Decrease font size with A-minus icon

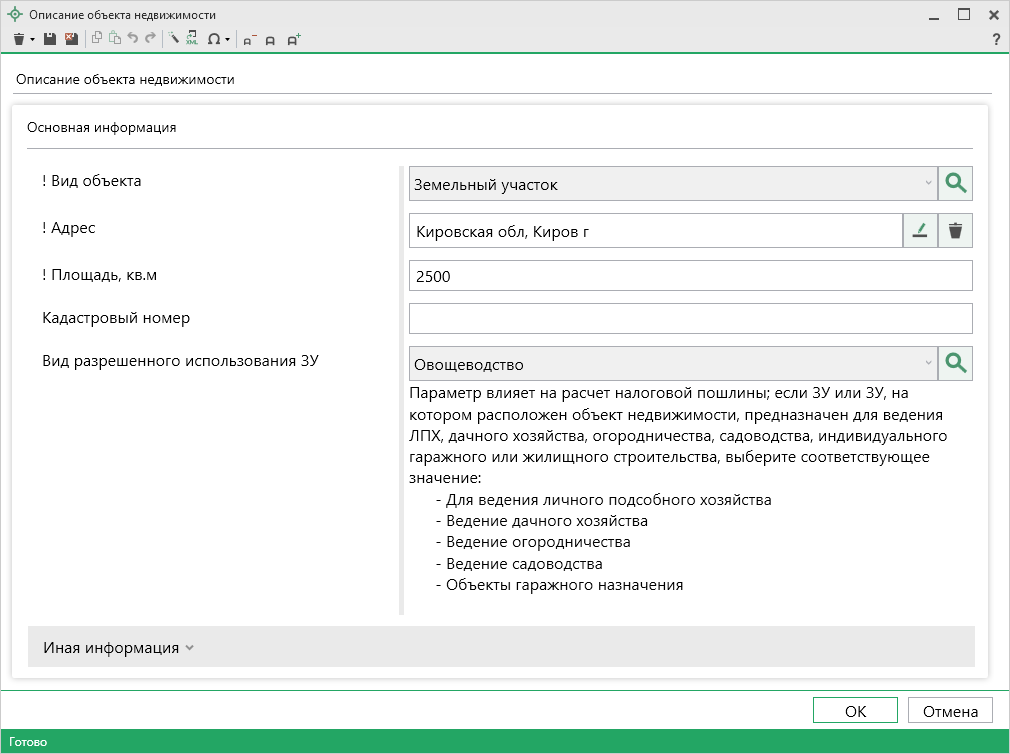pos(250,40)
